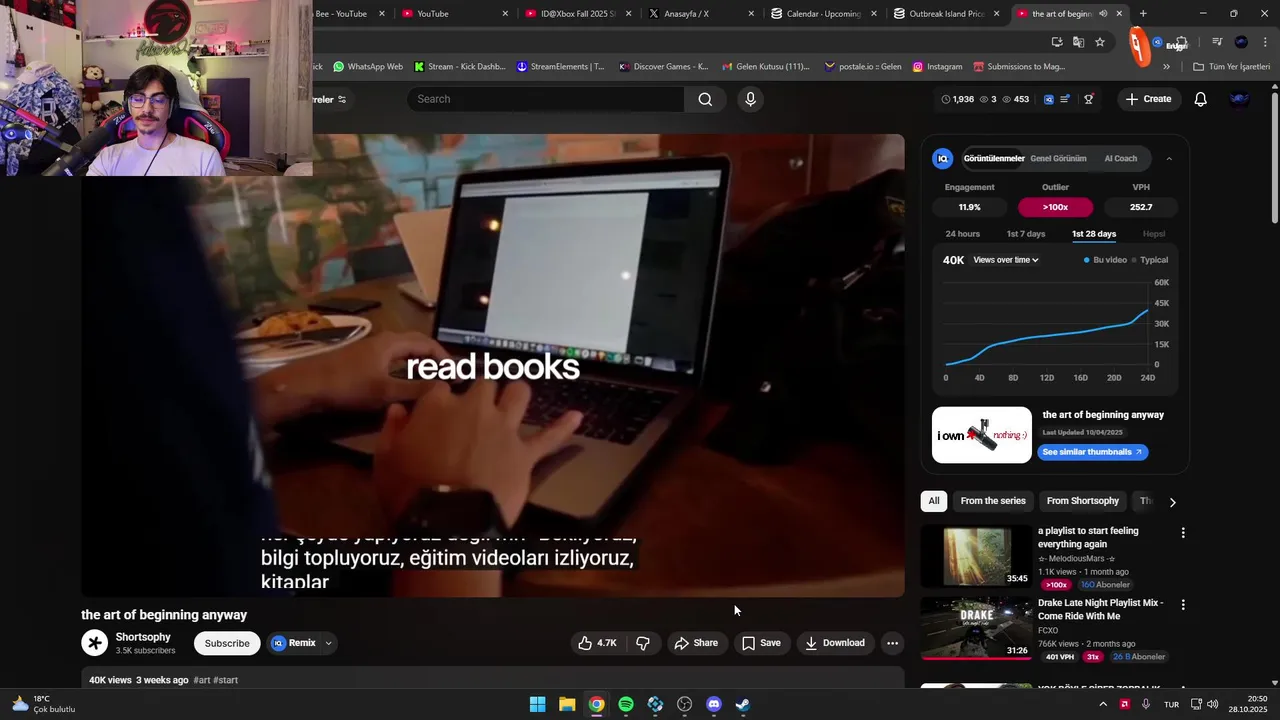Open Chrome media controls icon
This screenshot has height=720, width=1280.
(1217, 42)
